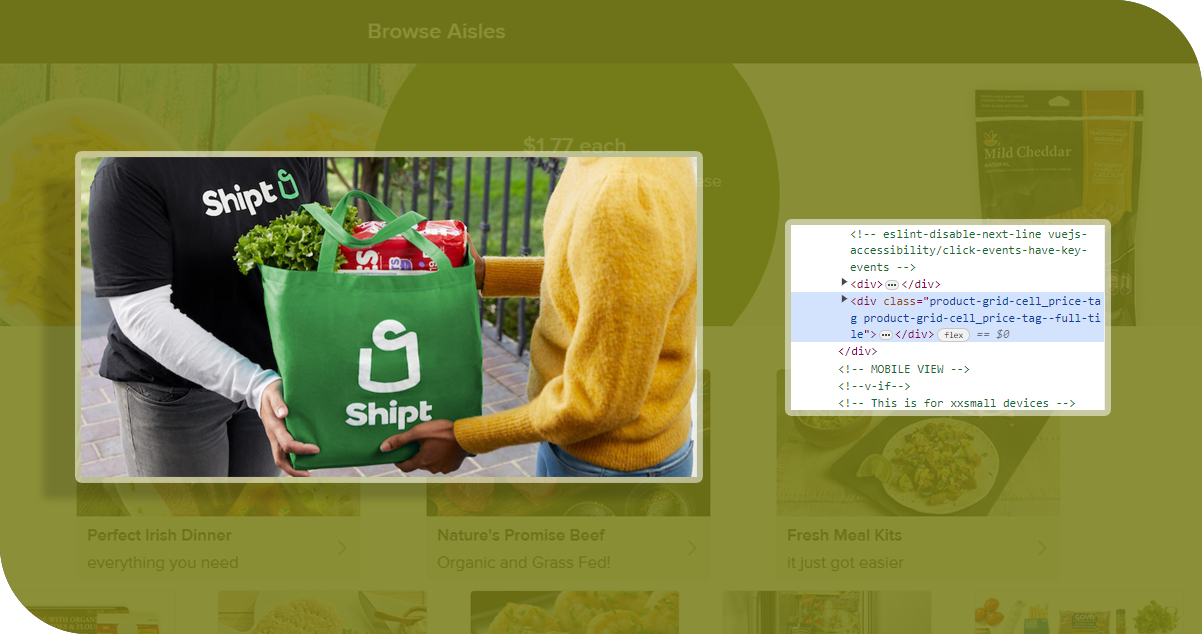The height and width of the screenshot is (634, 1202).
Task: Click the chevron arrow beside Perfect Irish Dinner
Action: coord(341,548)
